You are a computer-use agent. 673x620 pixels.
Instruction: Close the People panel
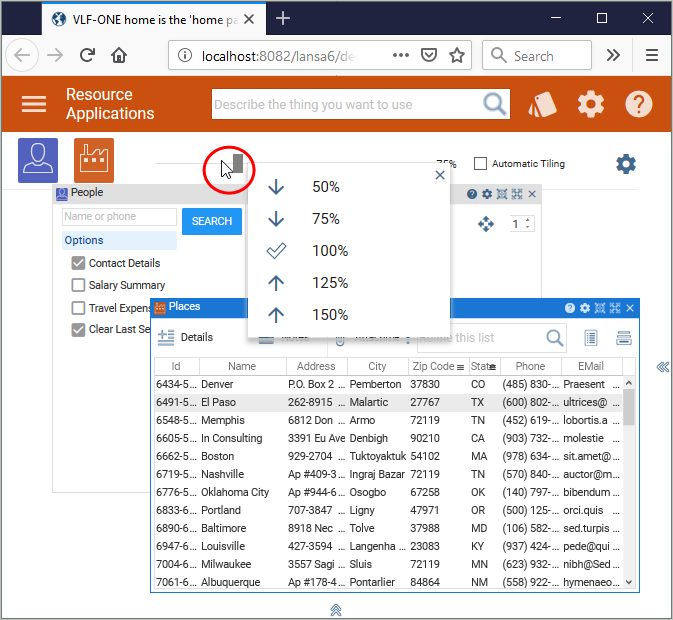click(532, 194)
